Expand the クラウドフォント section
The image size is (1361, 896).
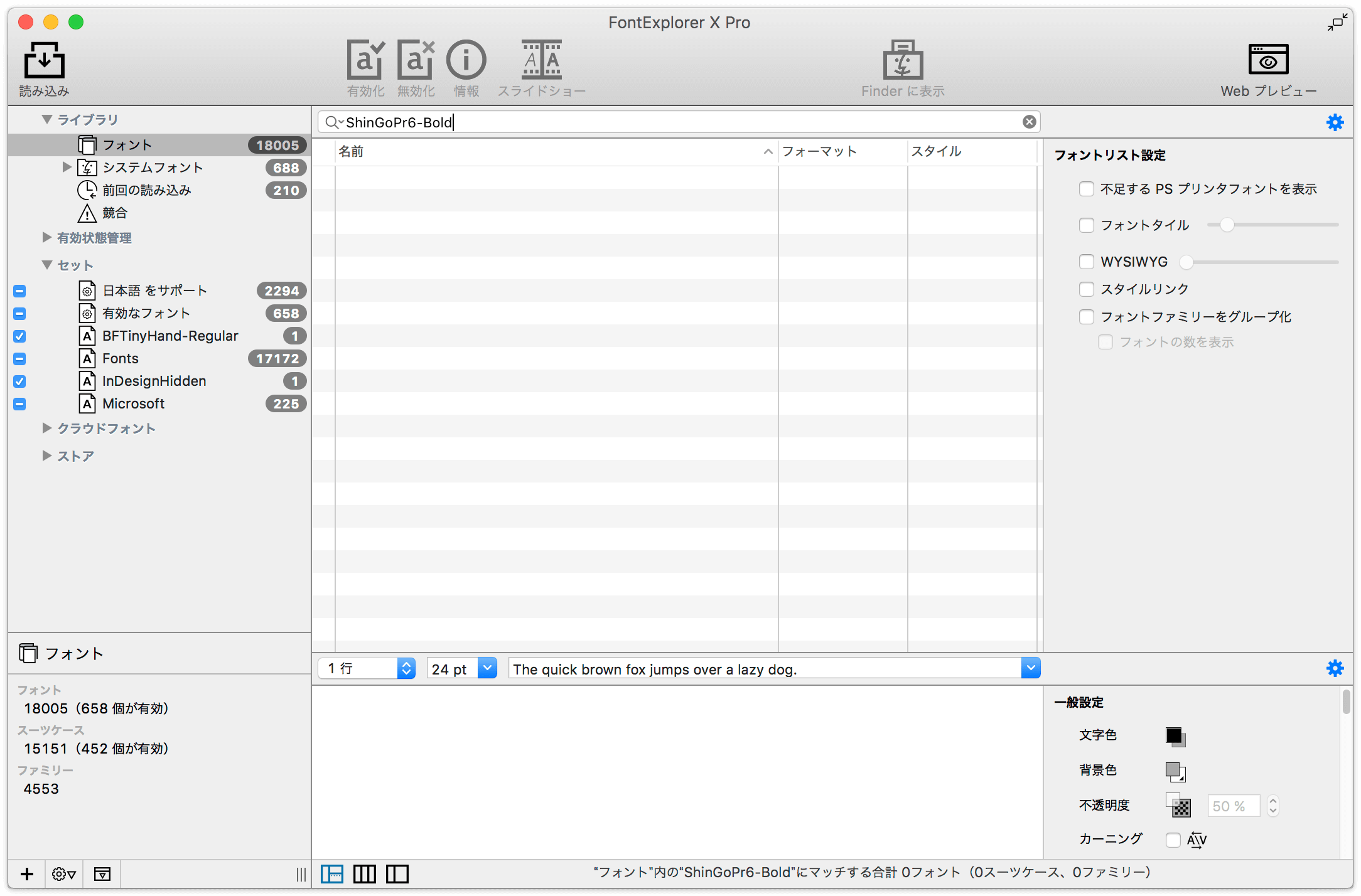click(46, 428)
